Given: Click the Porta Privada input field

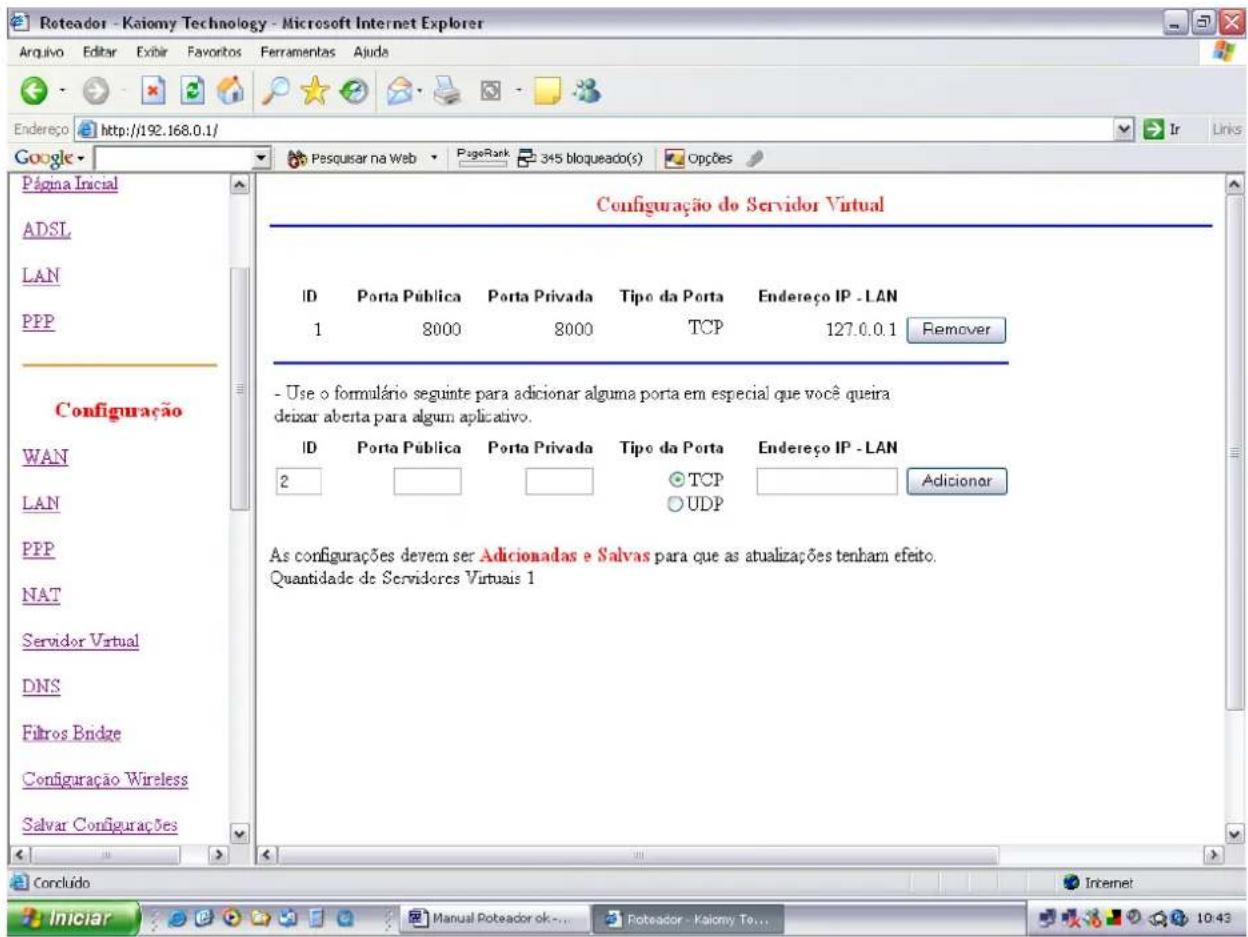Looking at the screenshot, I should (x=559, y=481).
